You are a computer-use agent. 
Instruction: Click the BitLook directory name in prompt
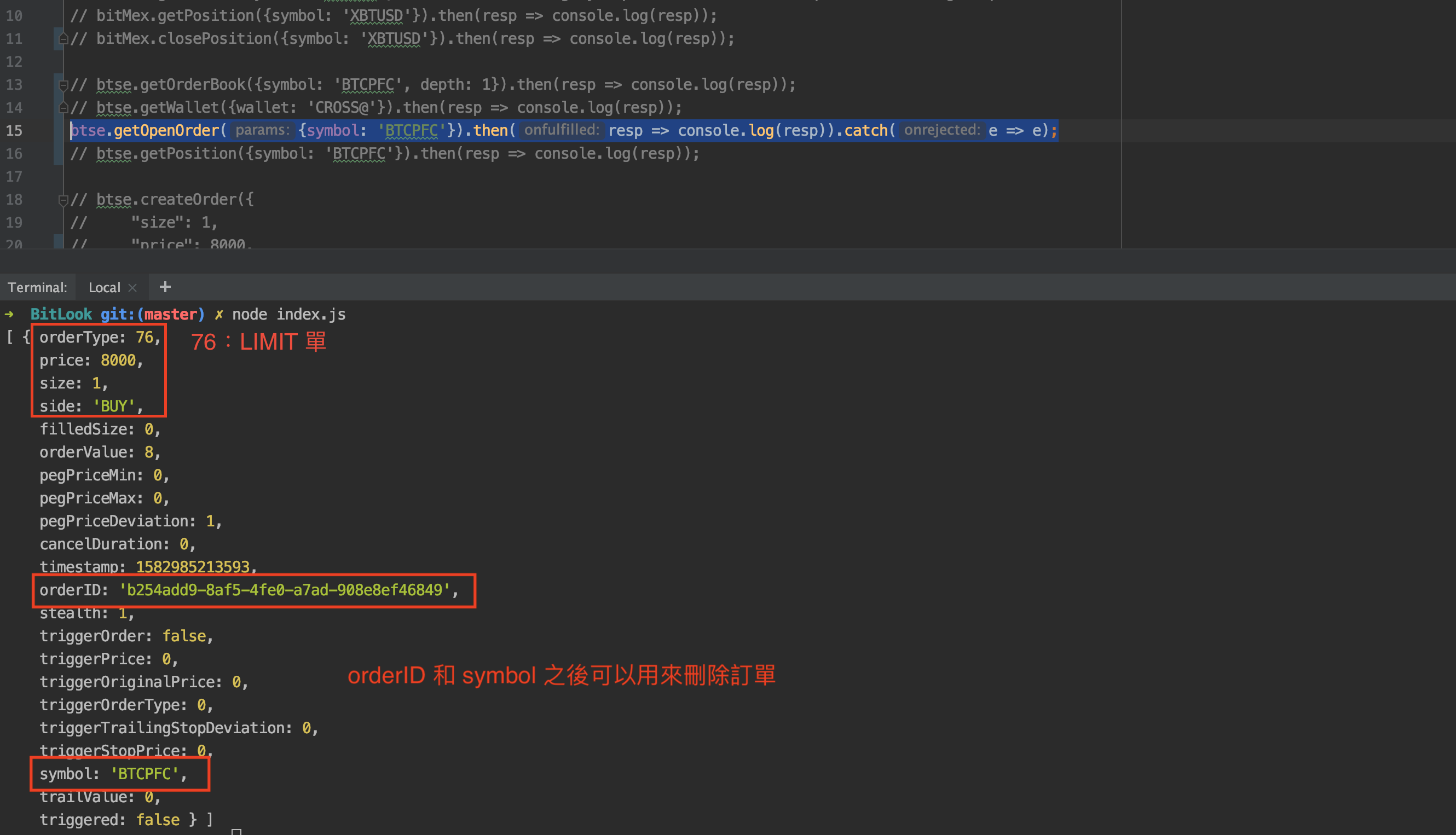tap(61, 314)
